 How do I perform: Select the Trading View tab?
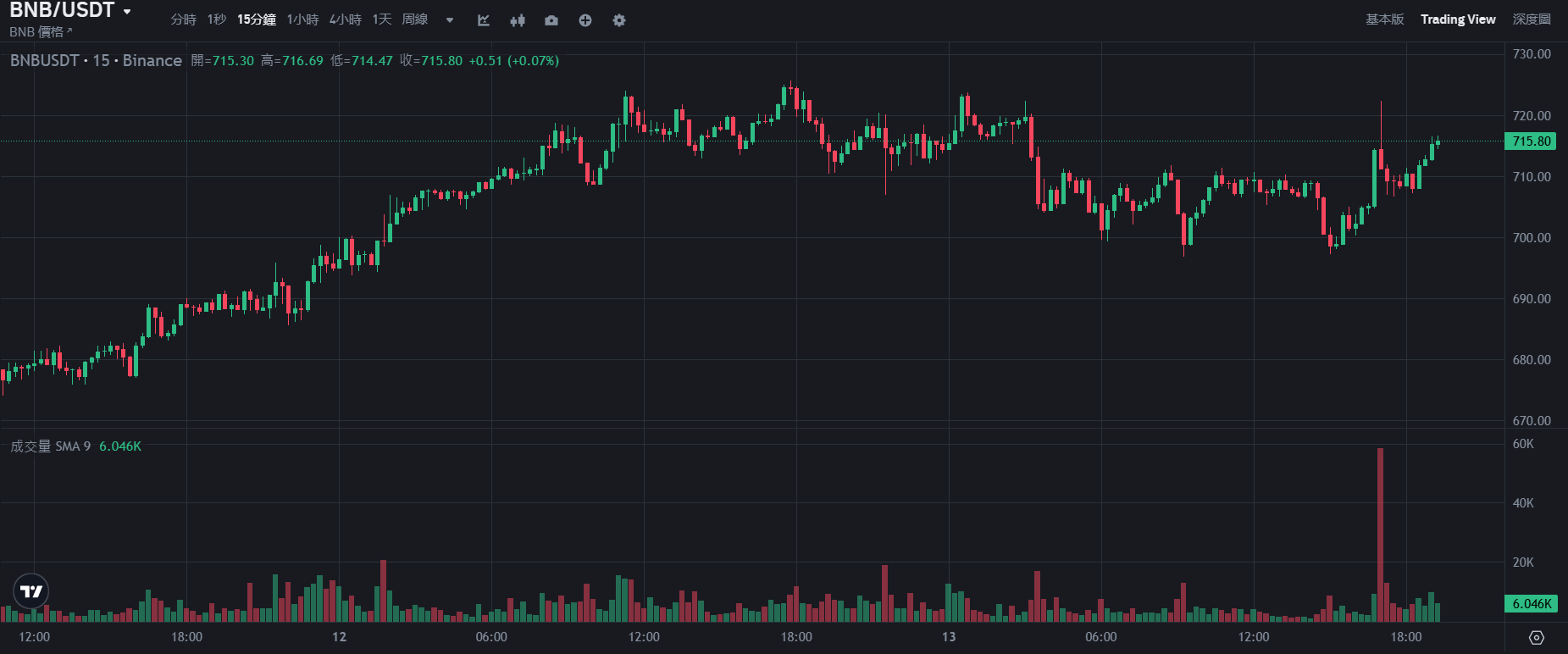pos(1458,19)
